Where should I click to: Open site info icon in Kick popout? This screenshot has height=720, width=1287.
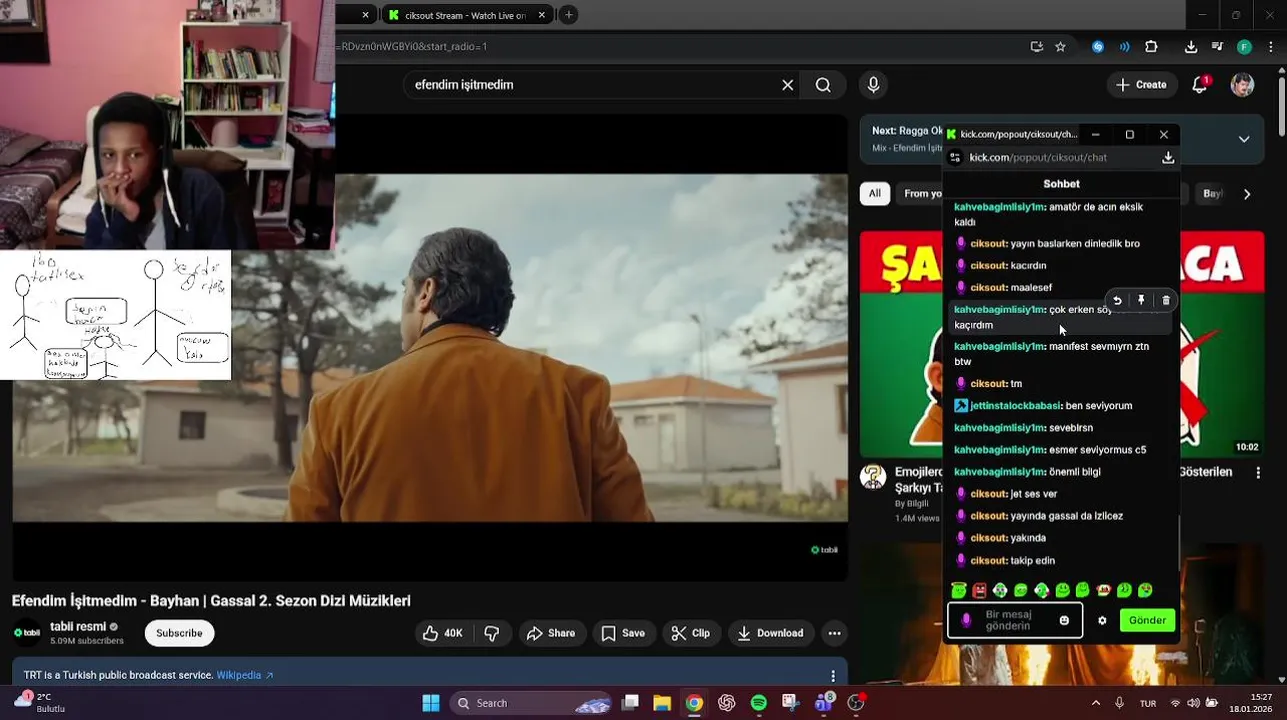coord(955,158)
